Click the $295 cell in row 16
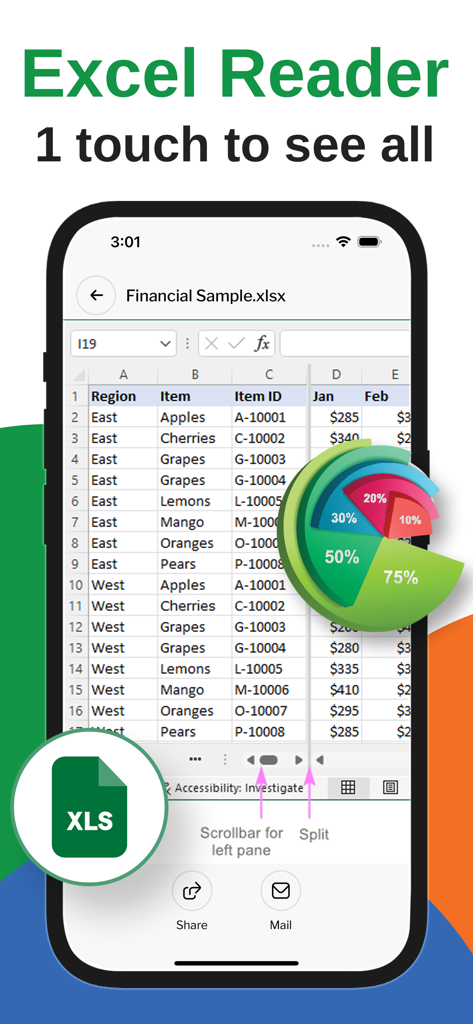The height and width of the screenshot is (1024, 473). (336, 711)
